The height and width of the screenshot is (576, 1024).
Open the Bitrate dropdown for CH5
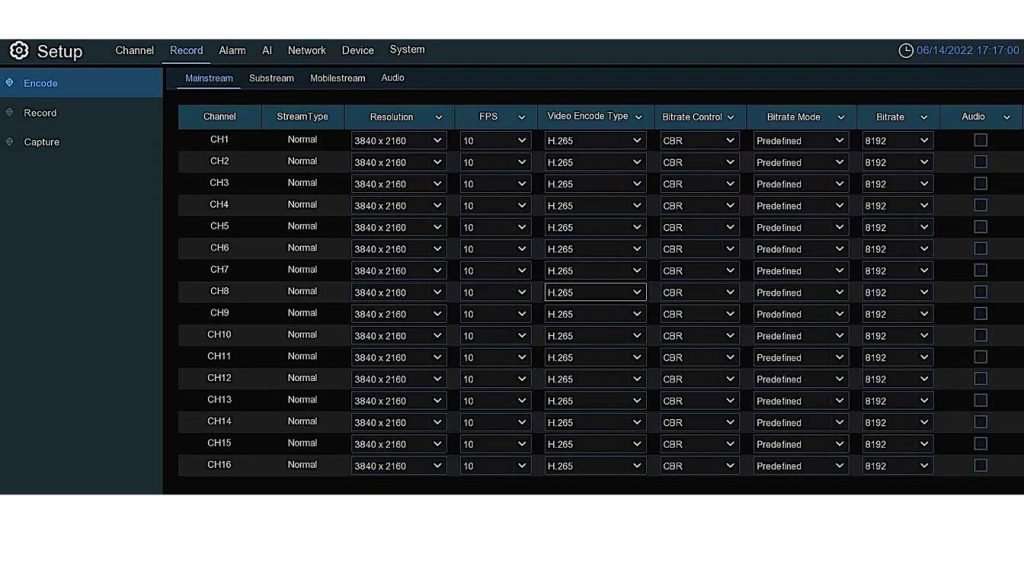(897, 227)
